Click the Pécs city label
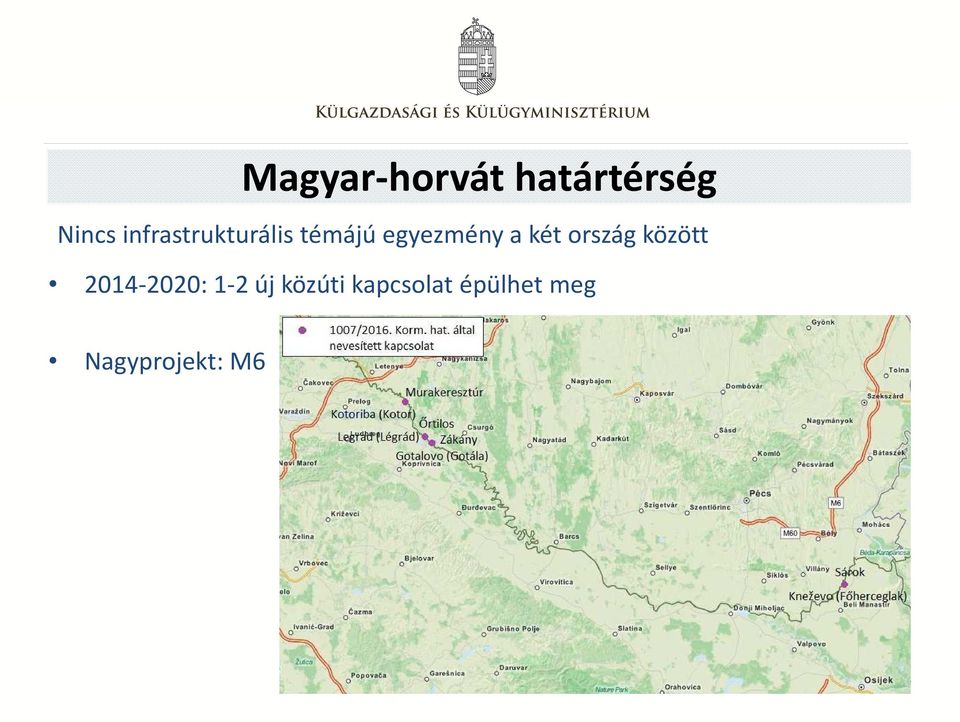The width and height of the screenshot is (960, 722). click(x=760, y=494)
